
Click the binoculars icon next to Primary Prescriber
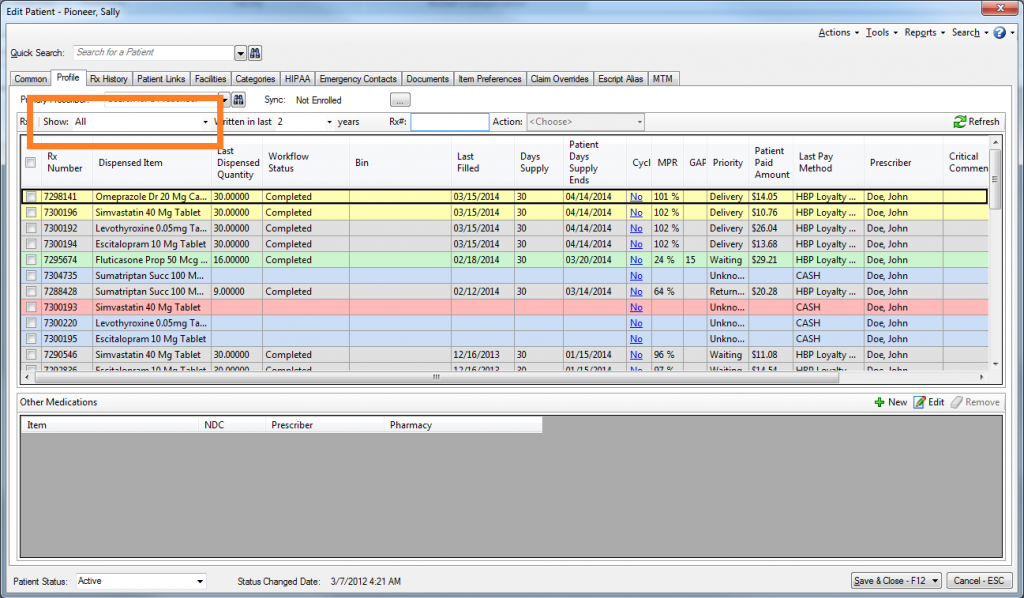tap(239, 100)
